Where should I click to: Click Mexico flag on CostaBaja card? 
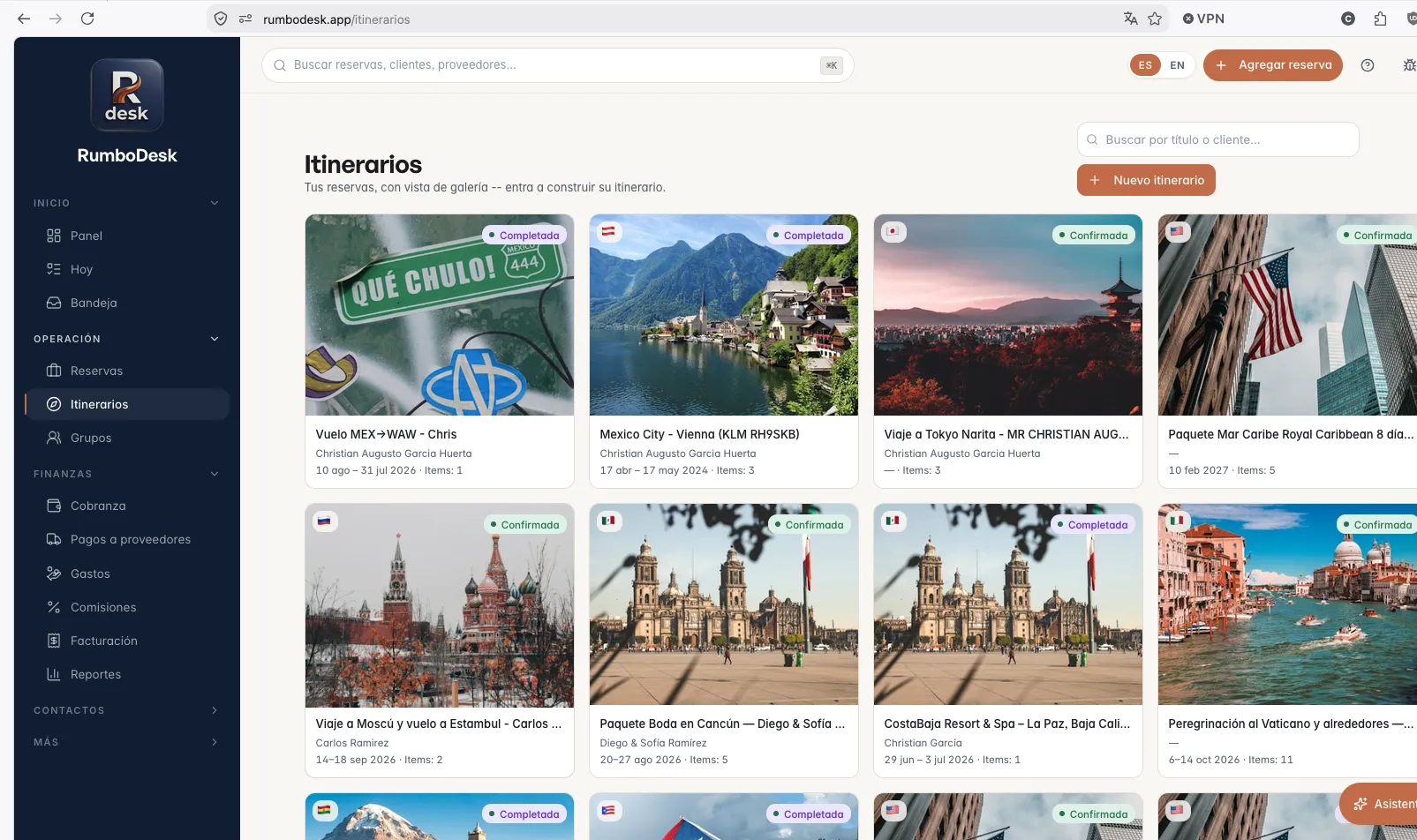893,521
